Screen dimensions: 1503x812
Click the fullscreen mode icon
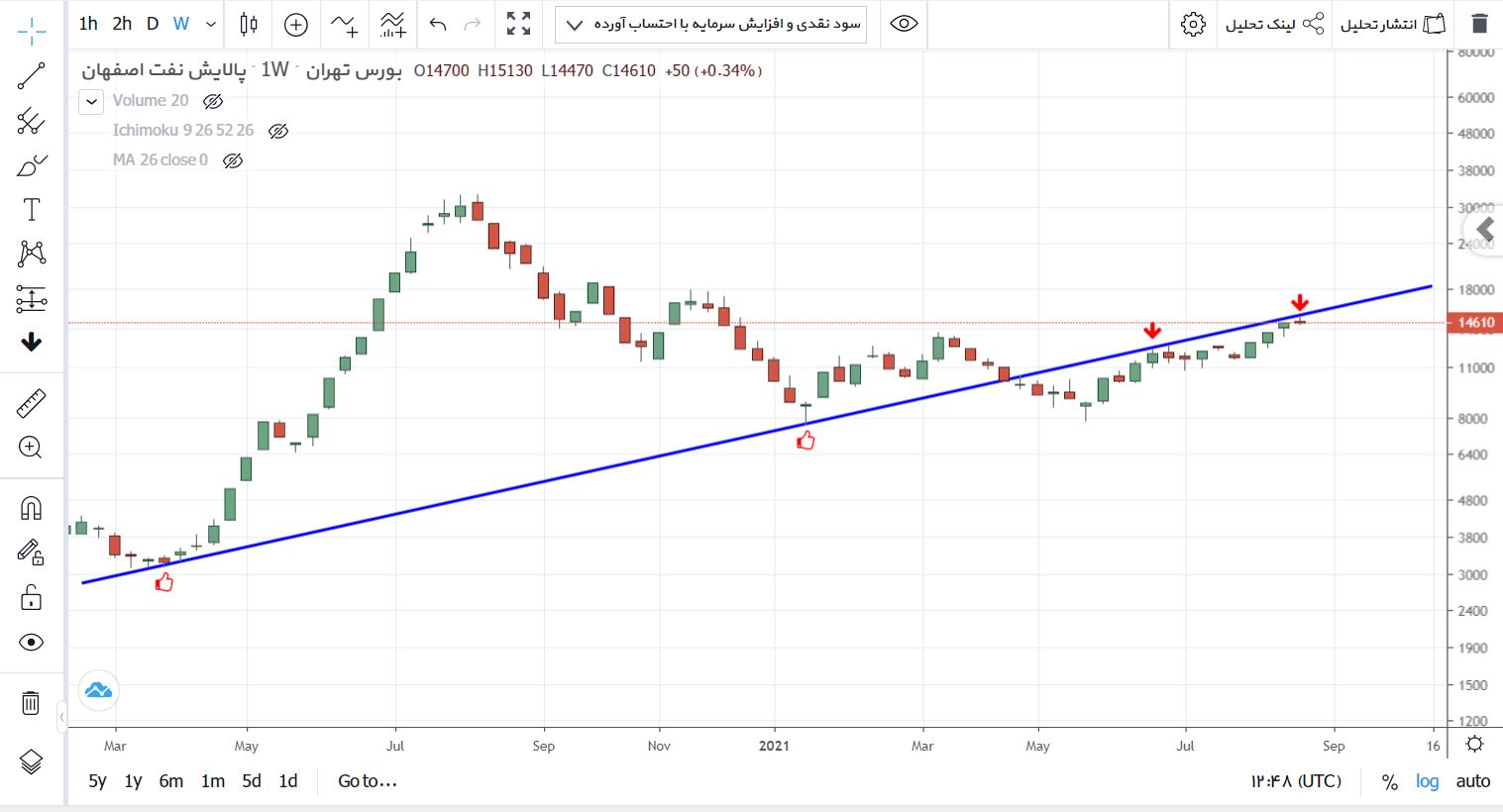click(518, 24)
